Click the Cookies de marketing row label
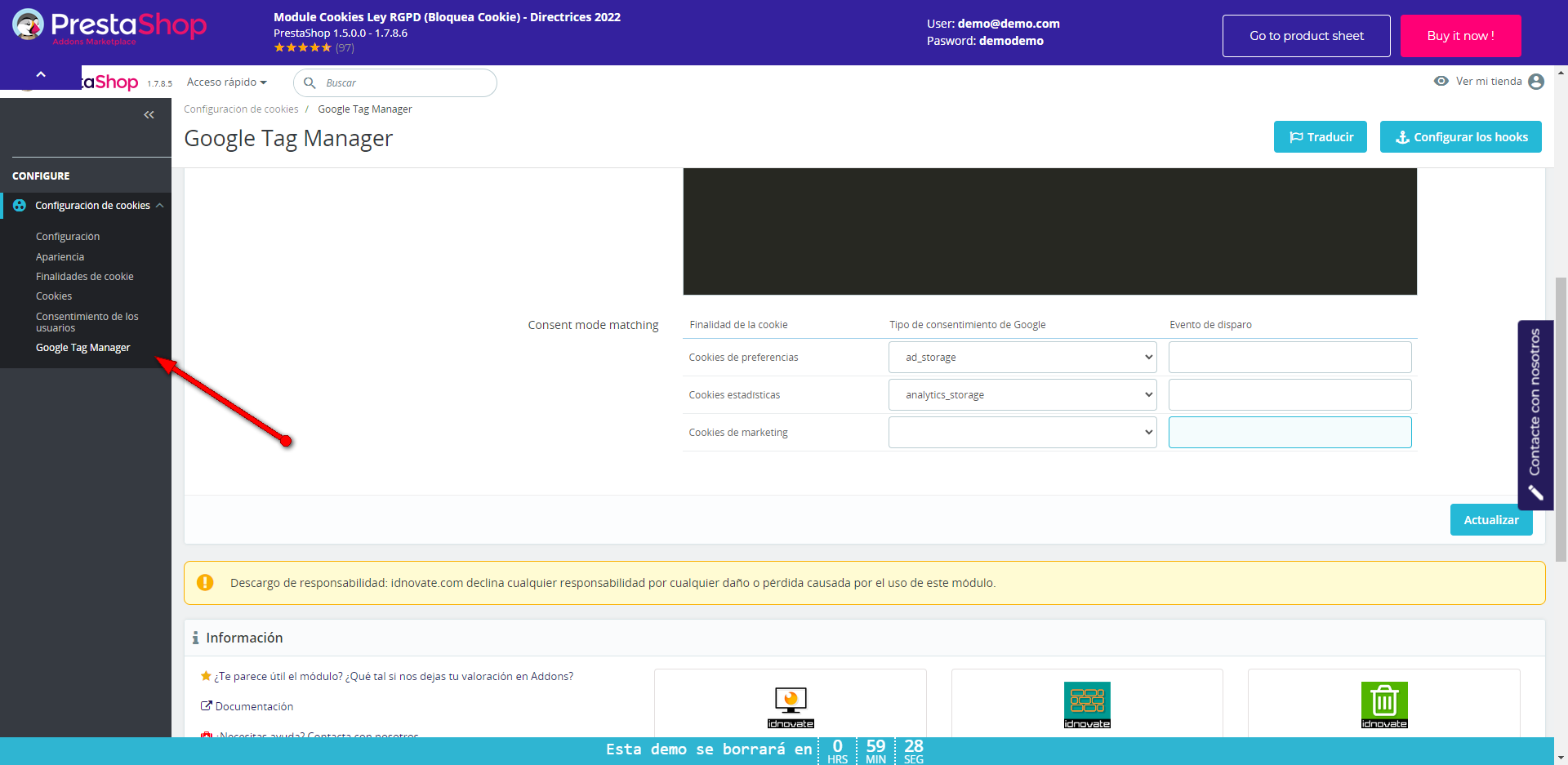Image resolution: width=1568 pixels, height=765 pixels. (x=738, y=433)
